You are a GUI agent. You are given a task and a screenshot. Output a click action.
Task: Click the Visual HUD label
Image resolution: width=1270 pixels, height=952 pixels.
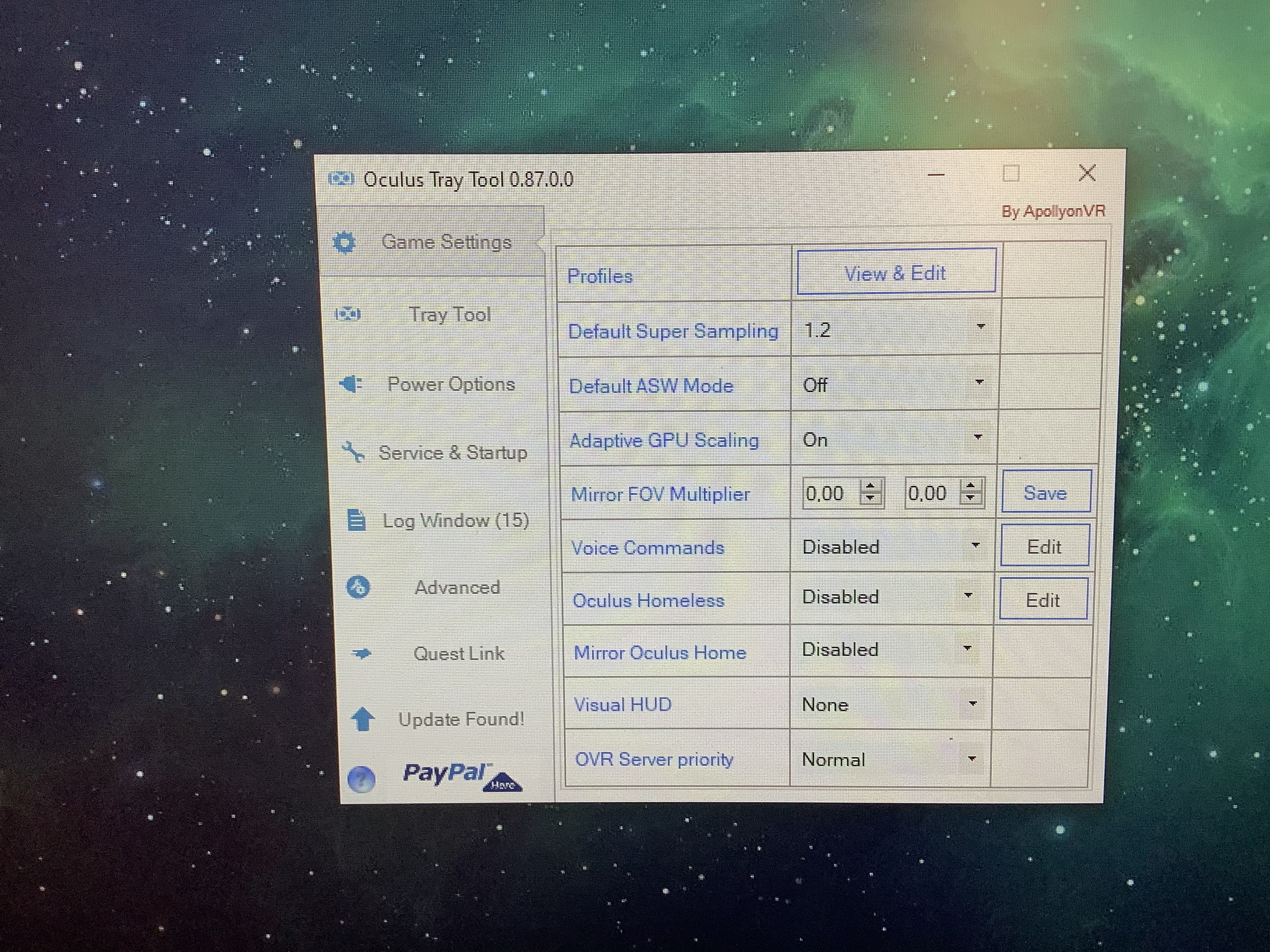pyautogui.click(x=623, y=705)
